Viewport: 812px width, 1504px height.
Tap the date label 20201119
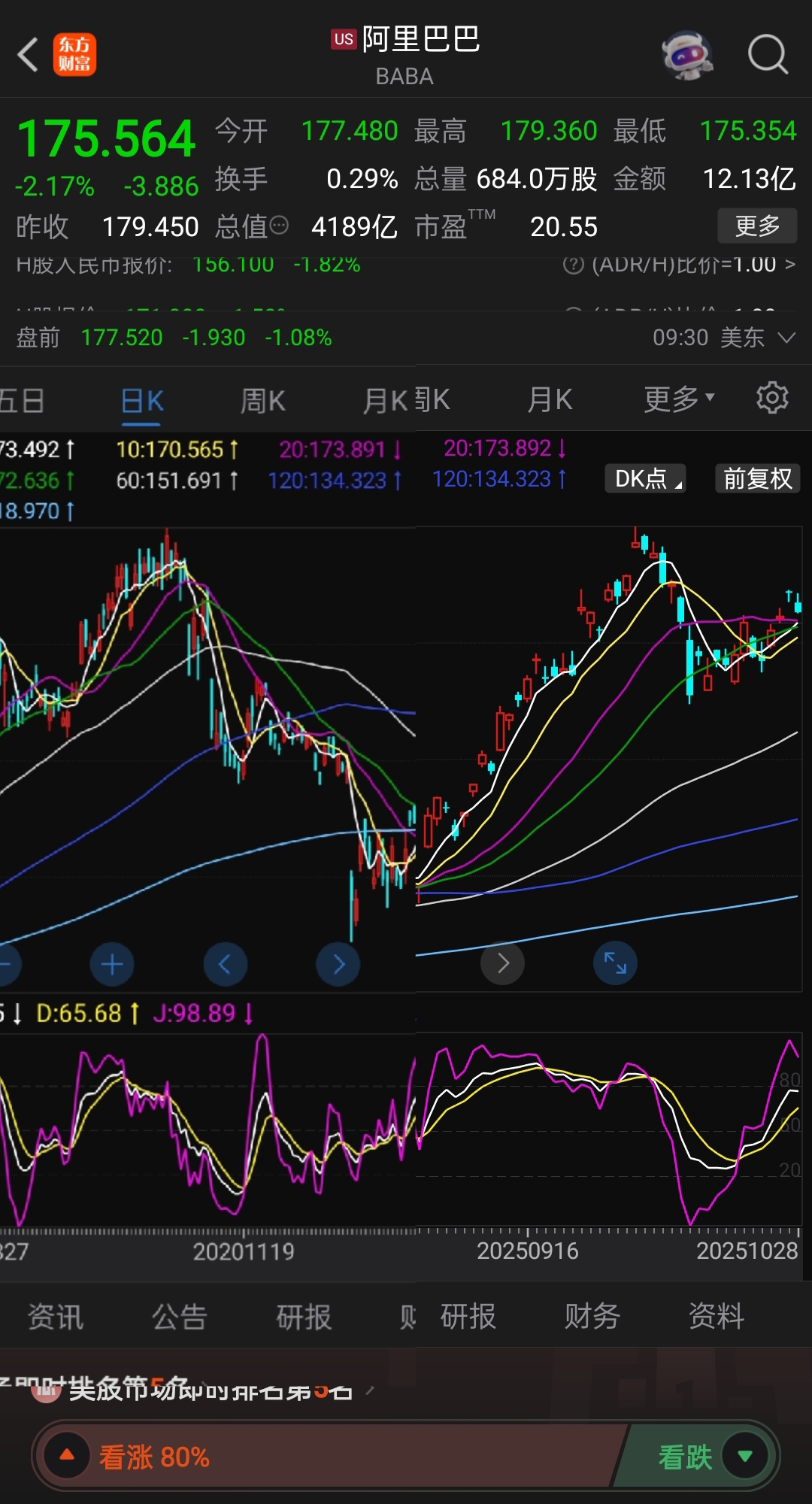[x=244, y=1251]
